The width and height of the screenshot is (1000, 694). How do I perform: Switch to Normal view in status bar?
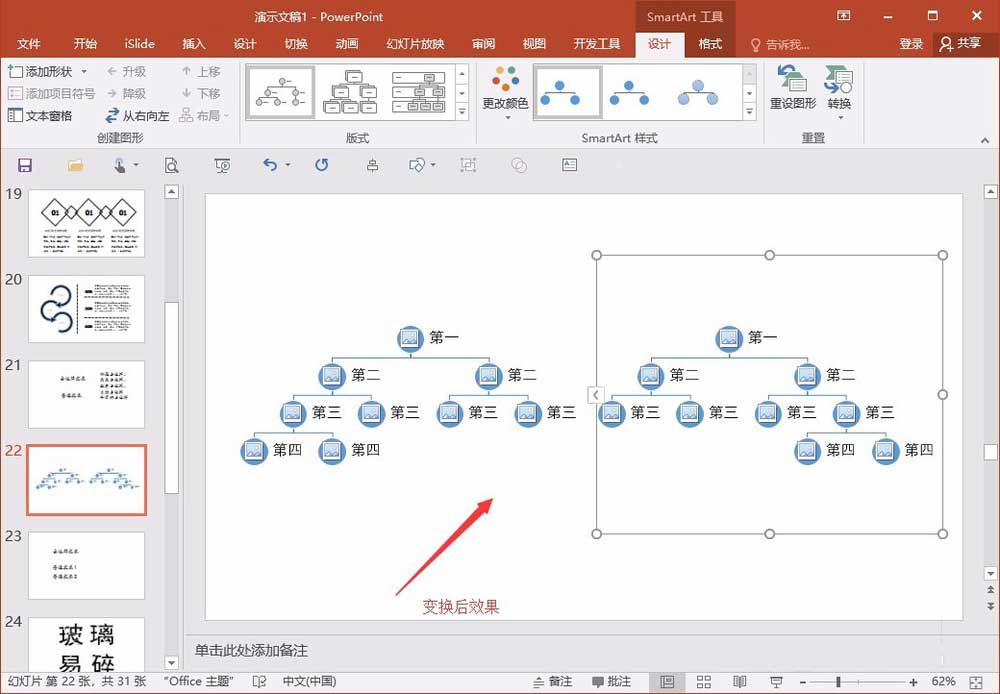[x=667, y=682]
